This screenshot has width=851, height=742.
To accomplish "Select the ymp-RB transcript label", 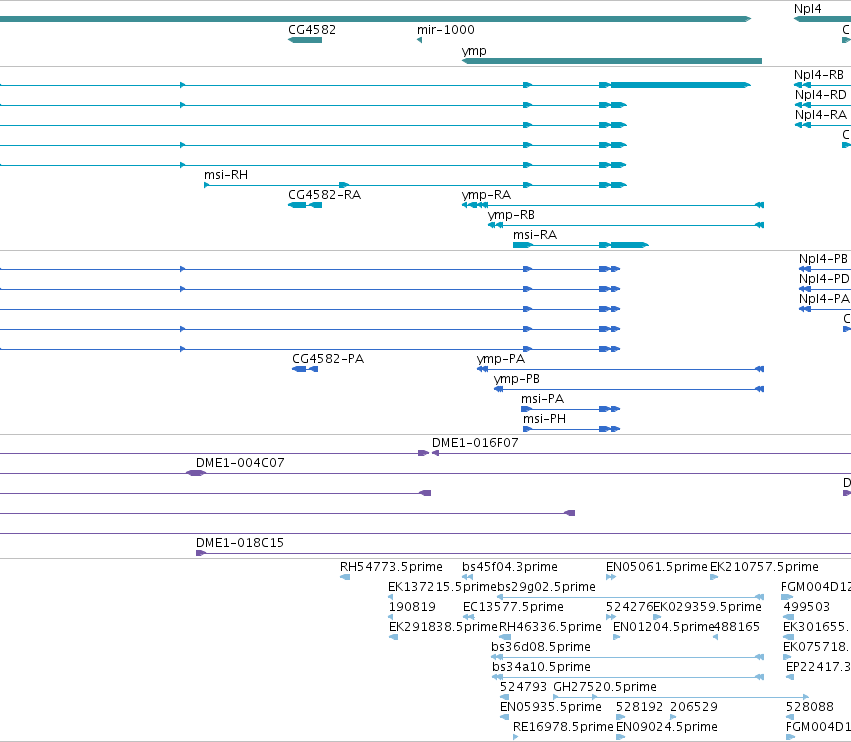I will coord(511,215).
